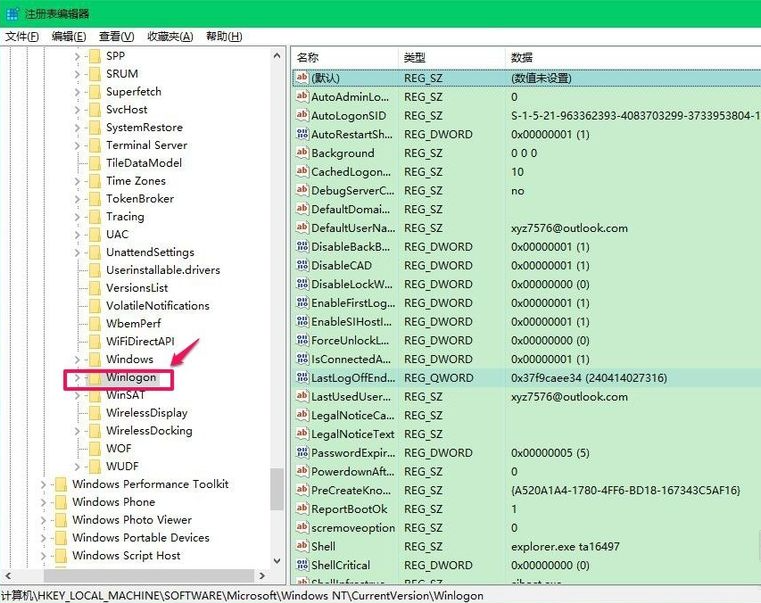Viewport: 761px width, 603px height.
Task: Select the VolatileNotifications key
Action: pyautogui.click(x=158, y=305)
